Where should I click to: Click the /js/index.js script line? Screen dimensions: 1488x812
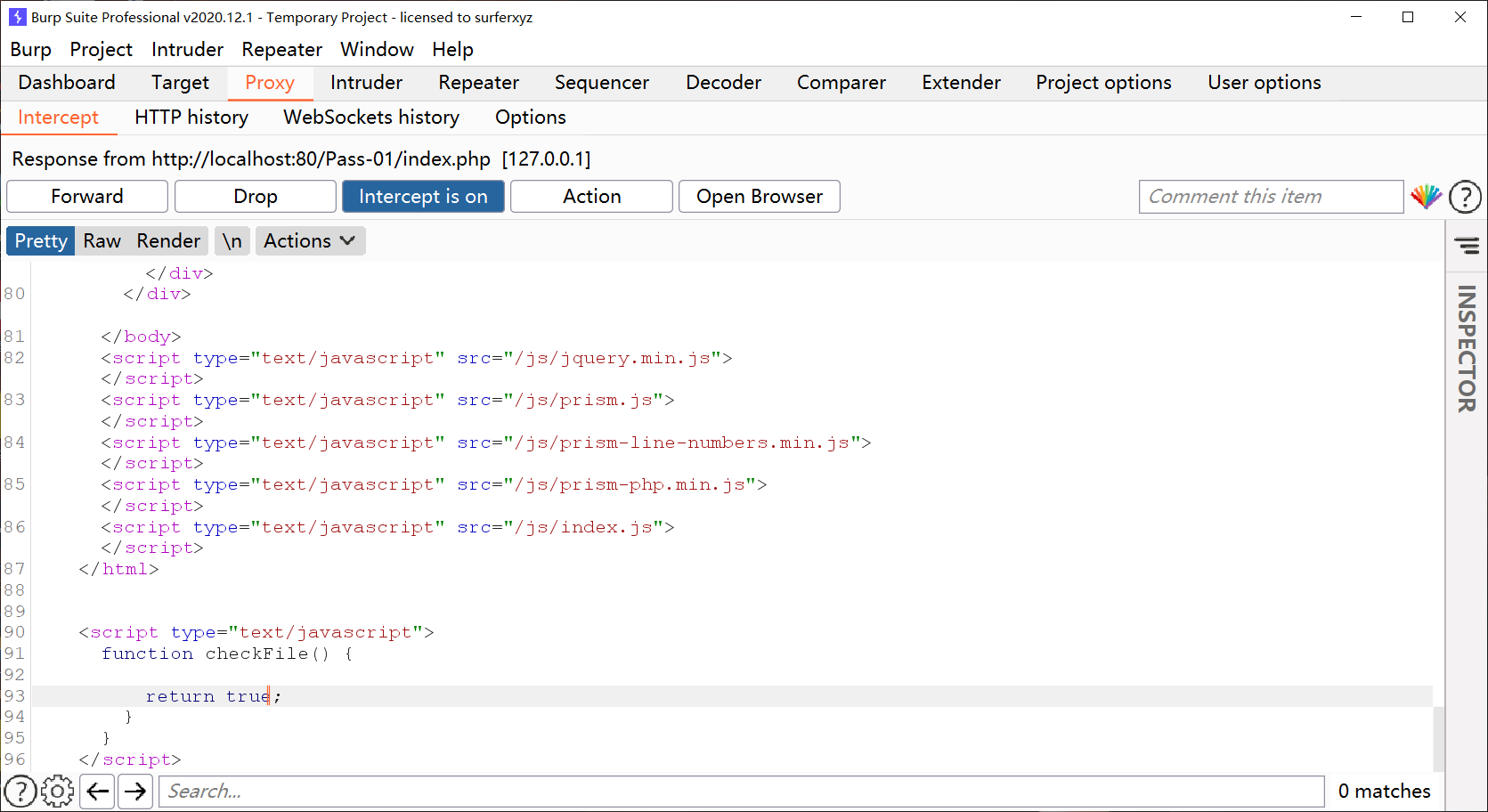387,527
